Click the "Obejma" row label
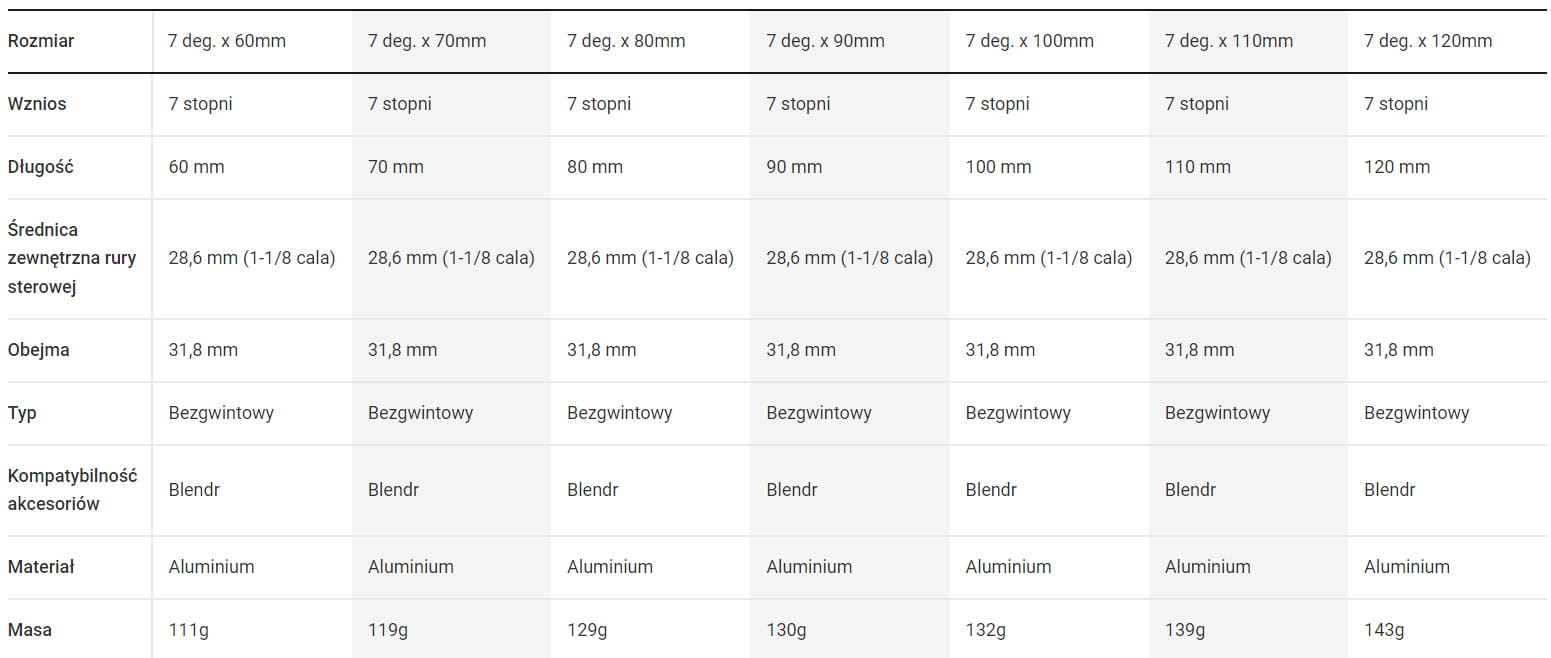1551x658 pixels. pyautogui.click(x=39, y=350)
